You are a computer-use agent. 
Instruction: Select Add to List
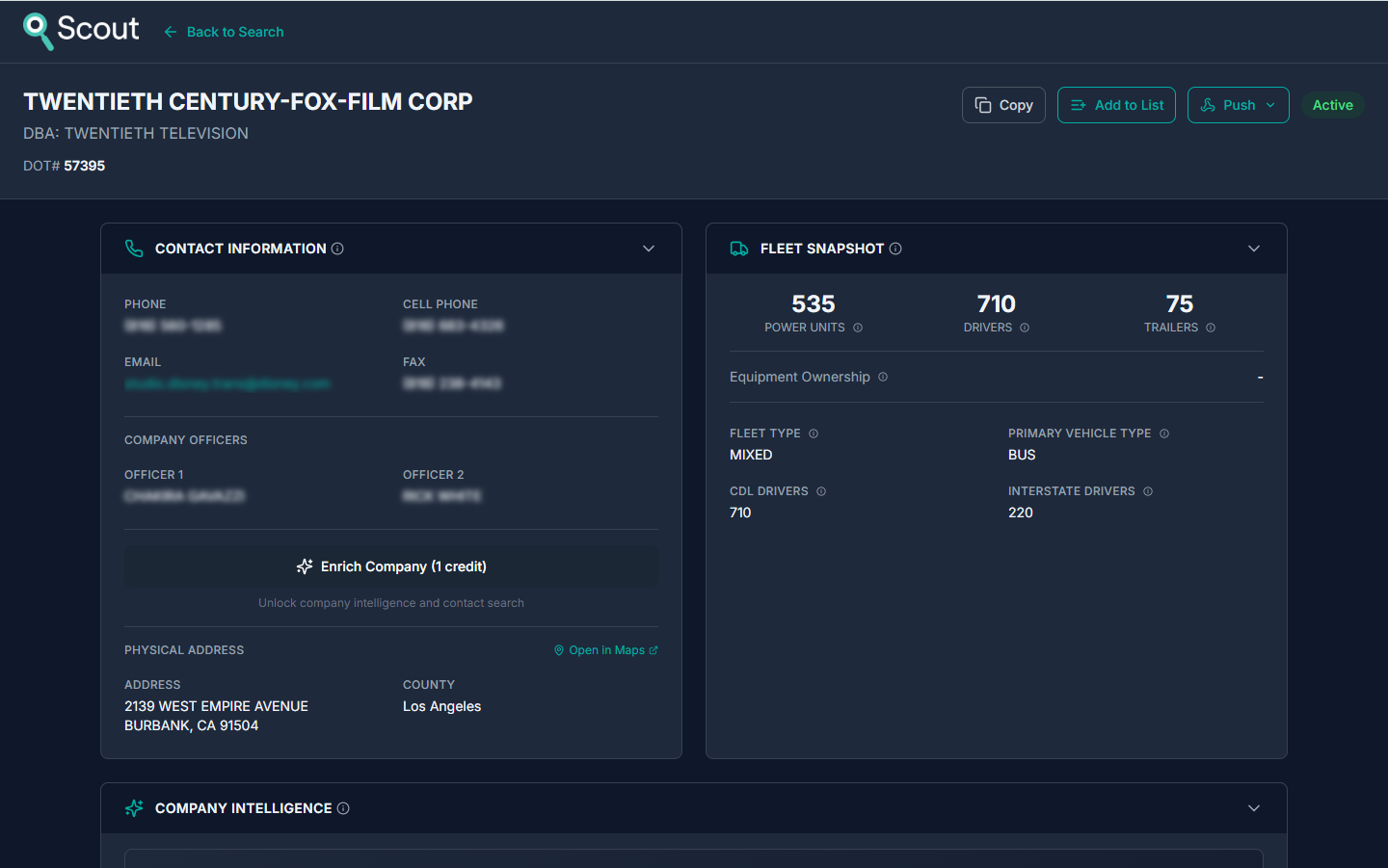pyautogui.click(x=1116, y=104)
